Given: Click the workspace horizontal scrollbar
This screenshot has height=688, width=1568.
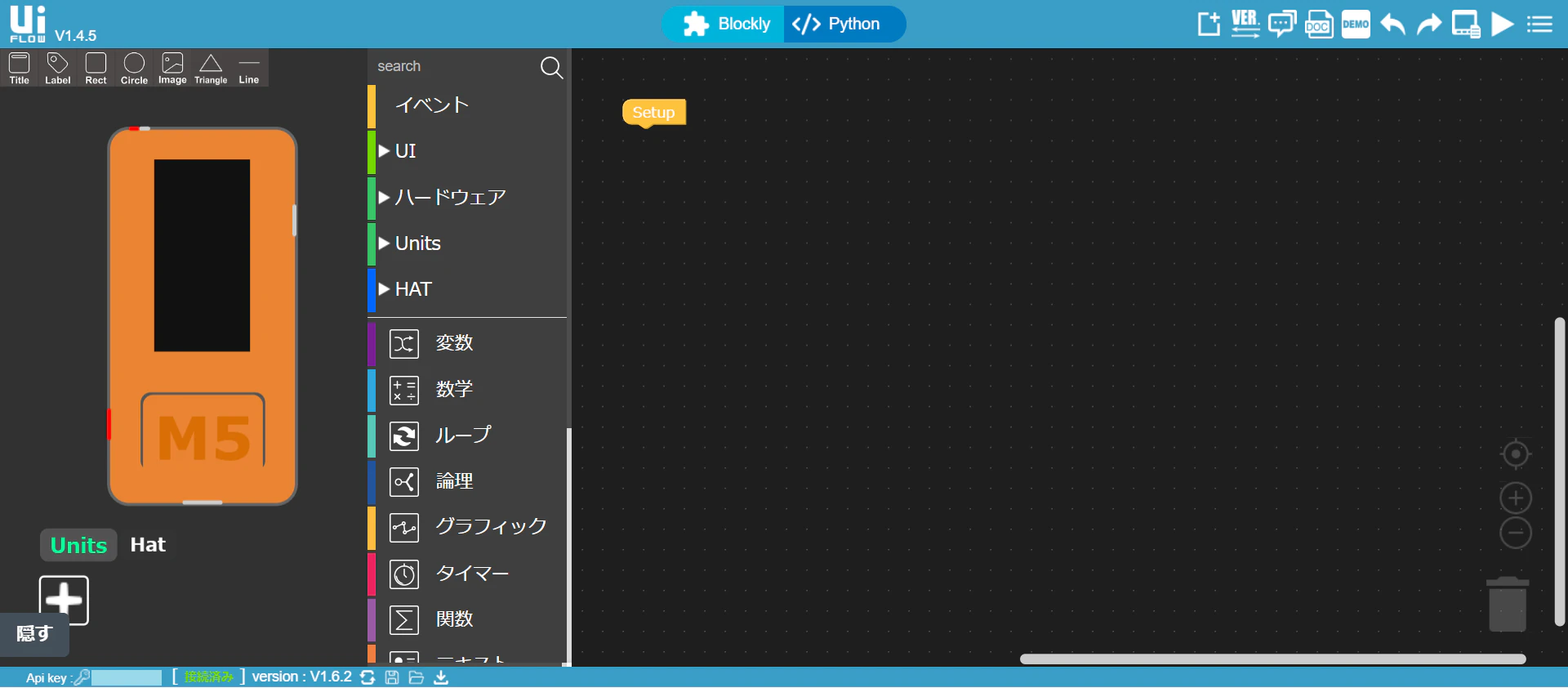Looking at the screenshot, I should (1272, 659).
